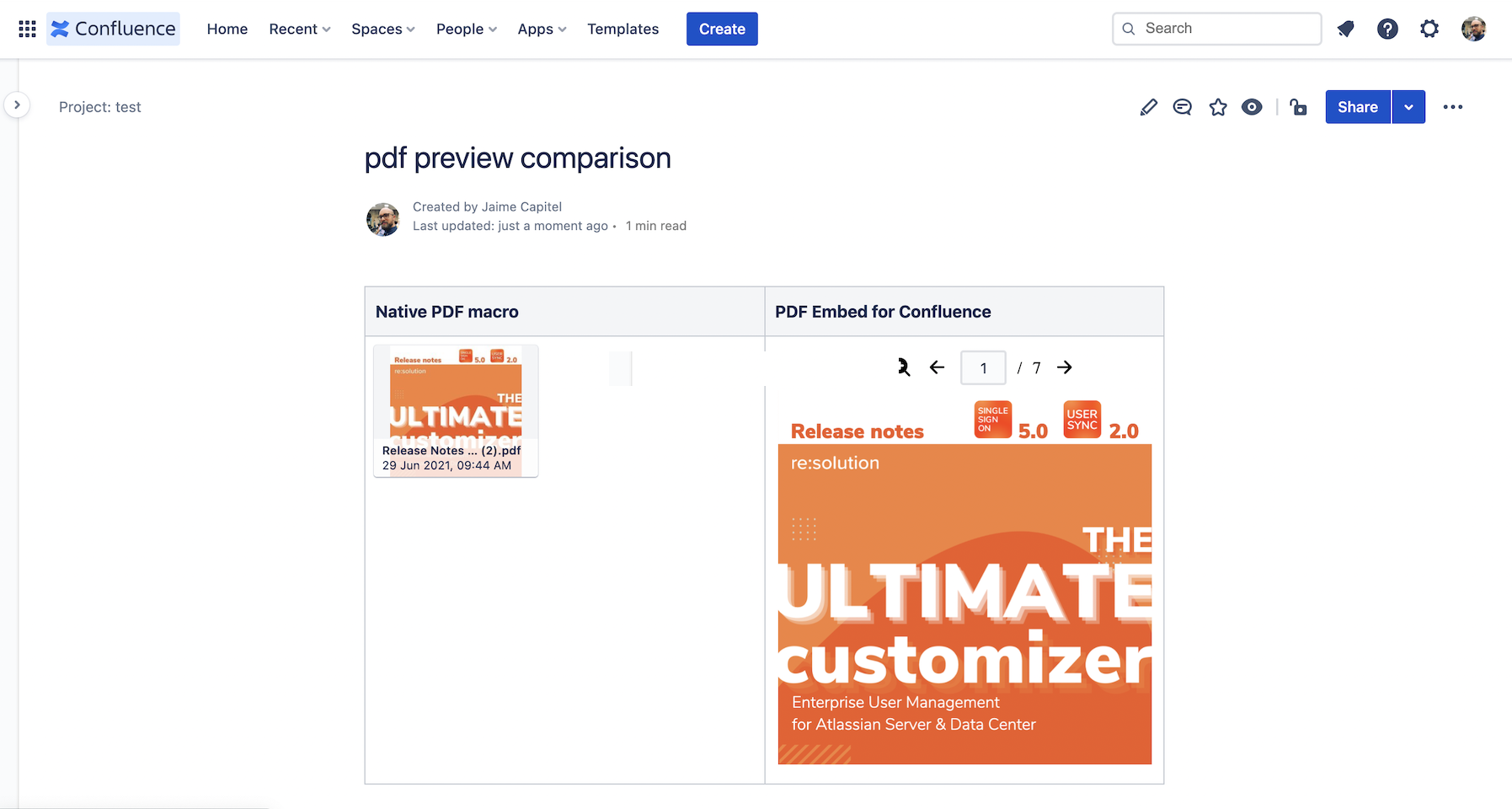Click the 1 min read label
1512x809 pixels.
click(656, 226)
